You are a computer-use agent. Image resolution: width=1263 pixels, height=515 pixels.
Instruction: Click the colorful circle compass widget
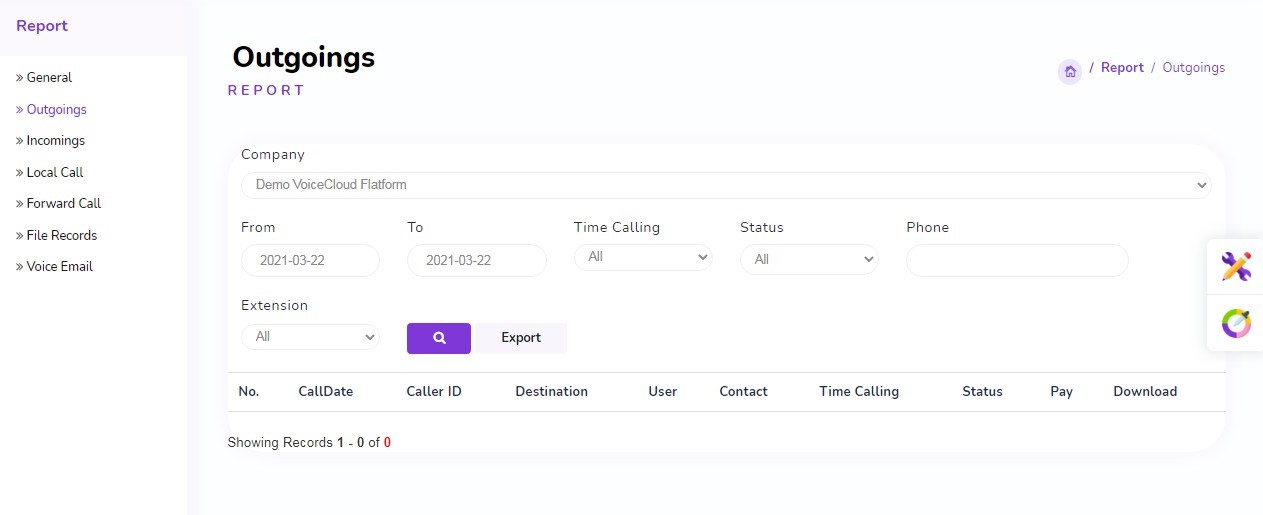1236,323
